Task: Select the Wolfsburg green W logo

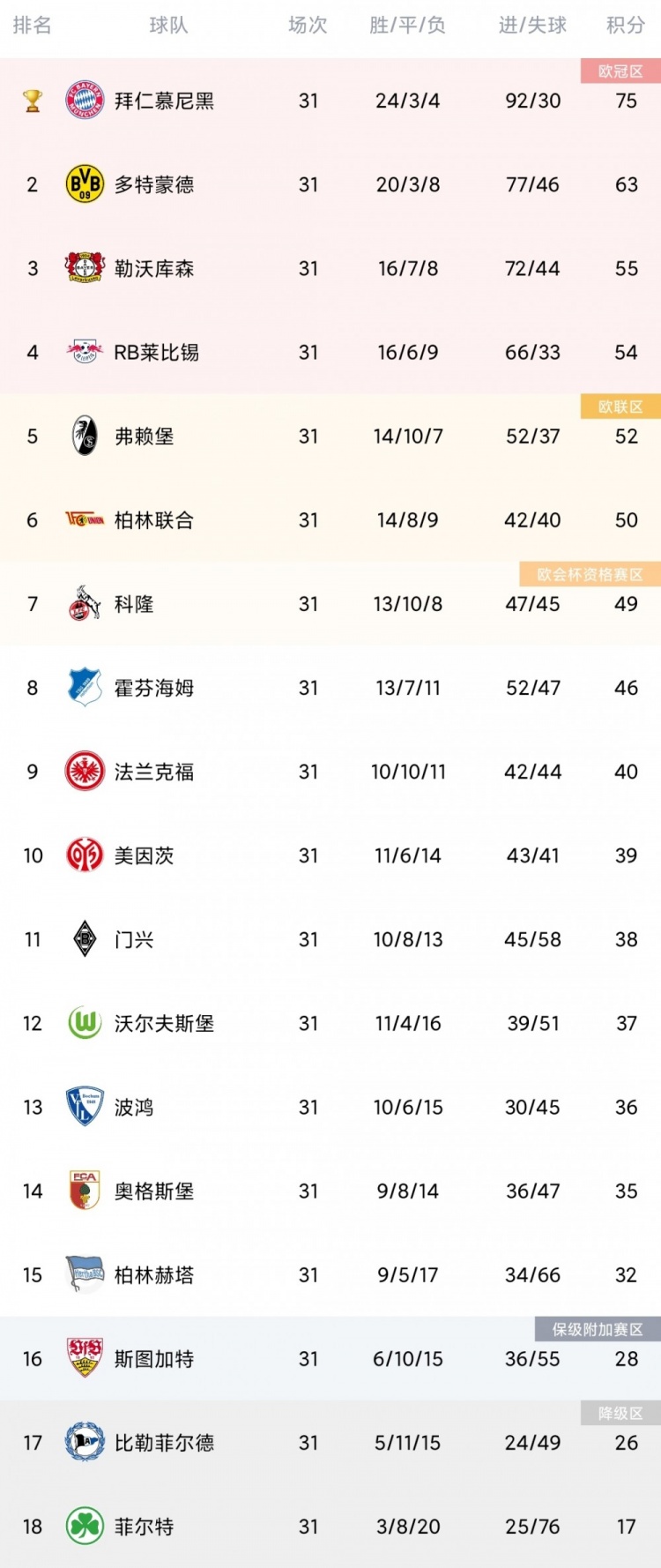Action: (85, 1023)
